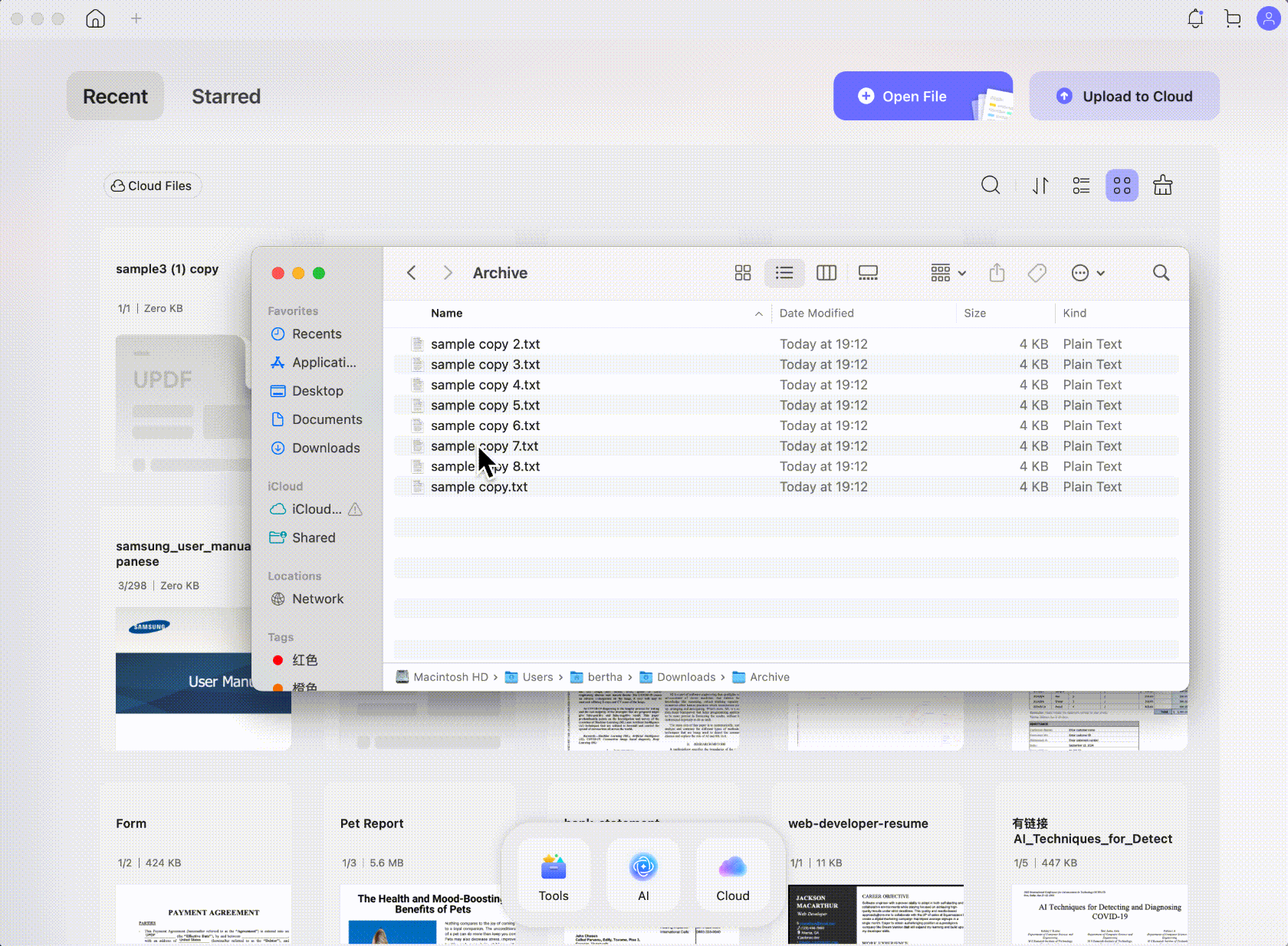The width and height of the screenshot is (1288, 946).
Task: Click Open File button
Action: point(923,96)
